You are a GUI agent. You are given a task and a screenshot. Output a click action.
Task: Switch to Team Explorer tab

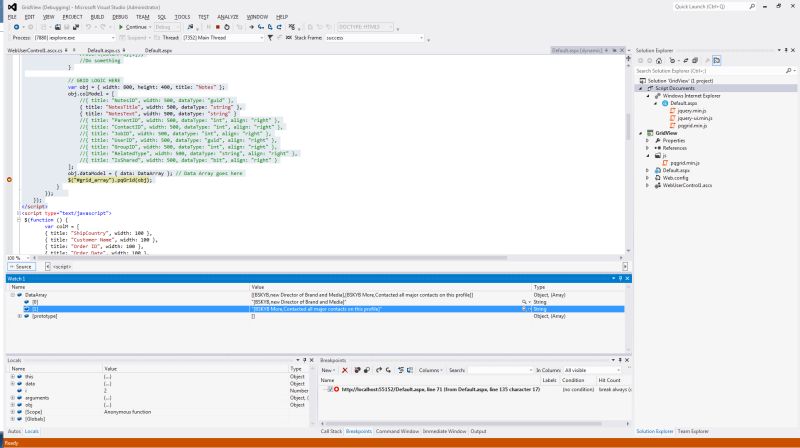(x=693, y=431)
